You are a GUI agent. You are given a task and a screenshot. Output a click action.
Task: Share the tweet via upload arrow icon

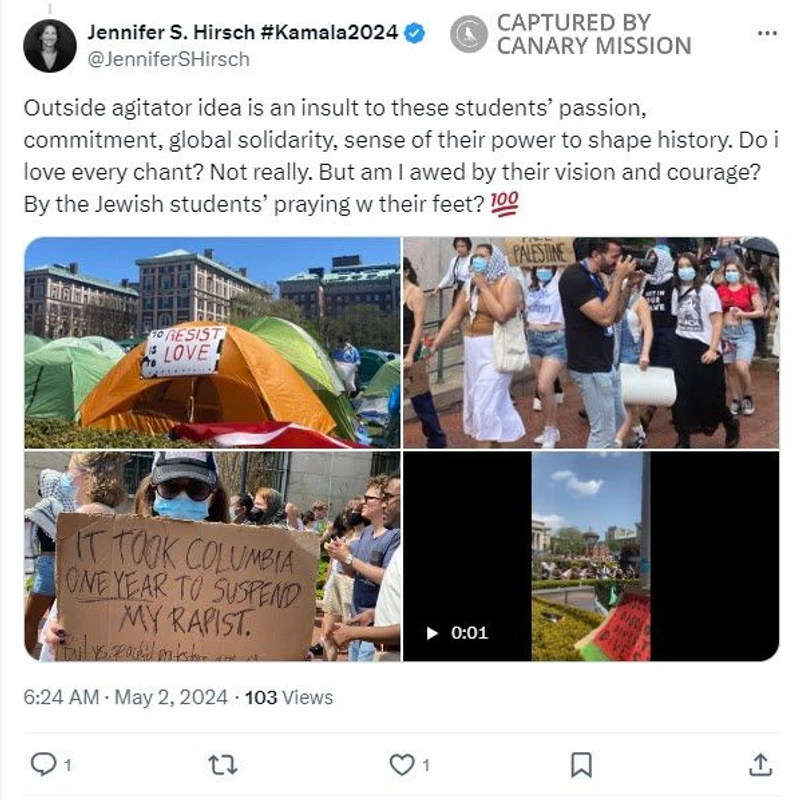(x=760, y=764)
